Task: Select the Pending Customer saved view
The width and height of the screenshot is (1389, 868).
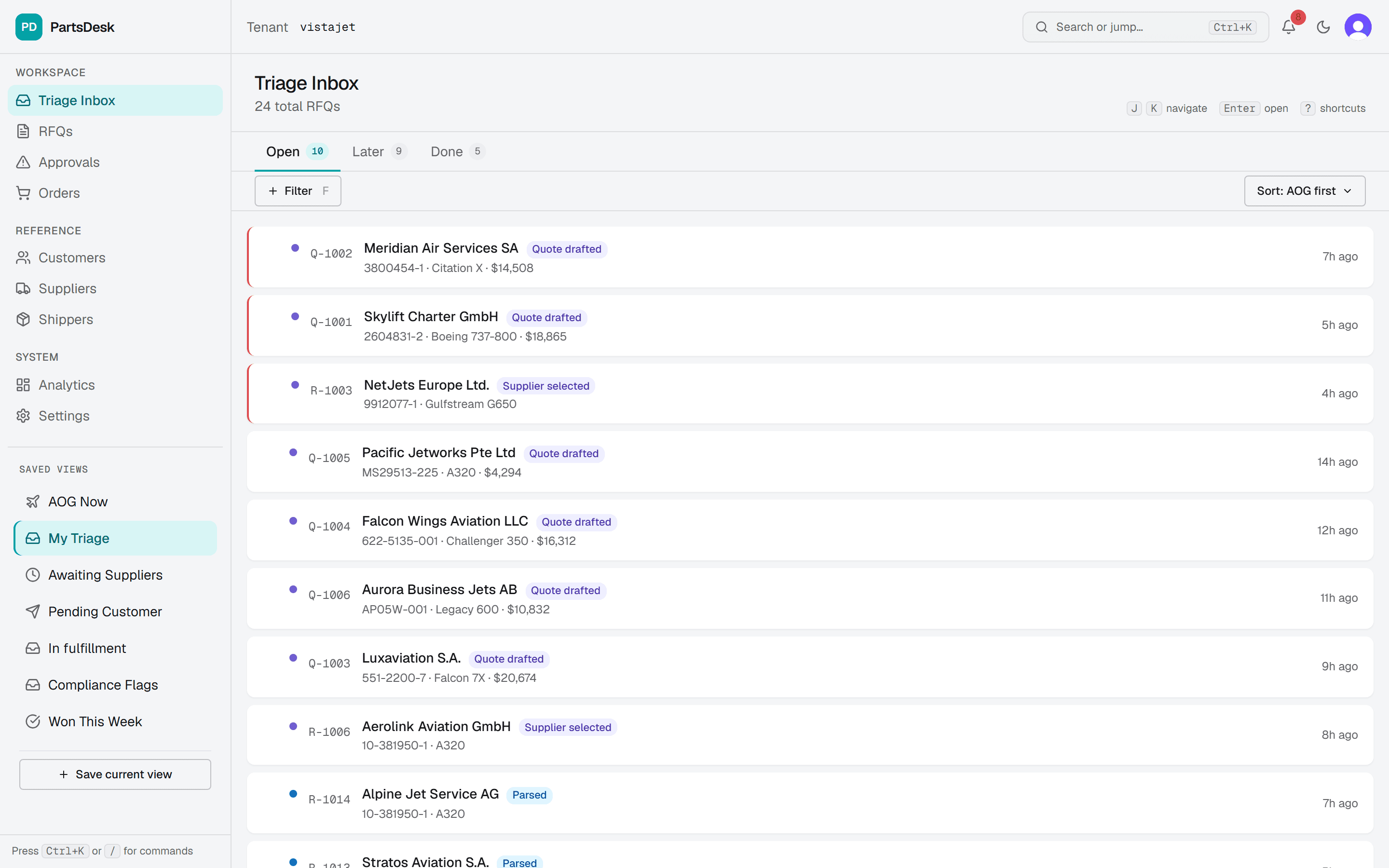Action: pyautogui.click(x=115, y=611)
